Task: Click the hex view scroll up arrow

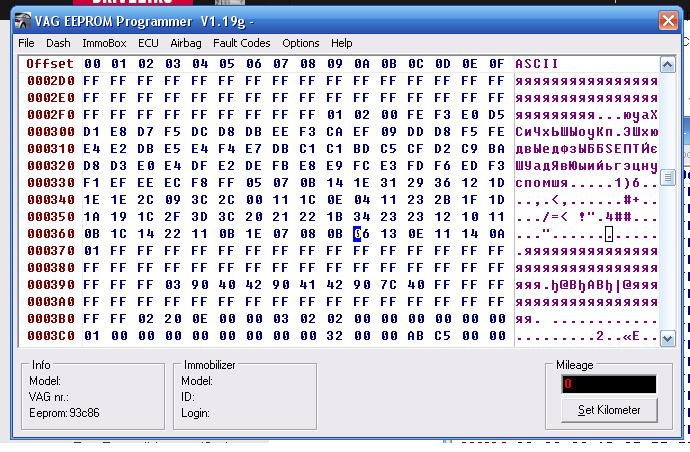Action: [x=668, y=65]
